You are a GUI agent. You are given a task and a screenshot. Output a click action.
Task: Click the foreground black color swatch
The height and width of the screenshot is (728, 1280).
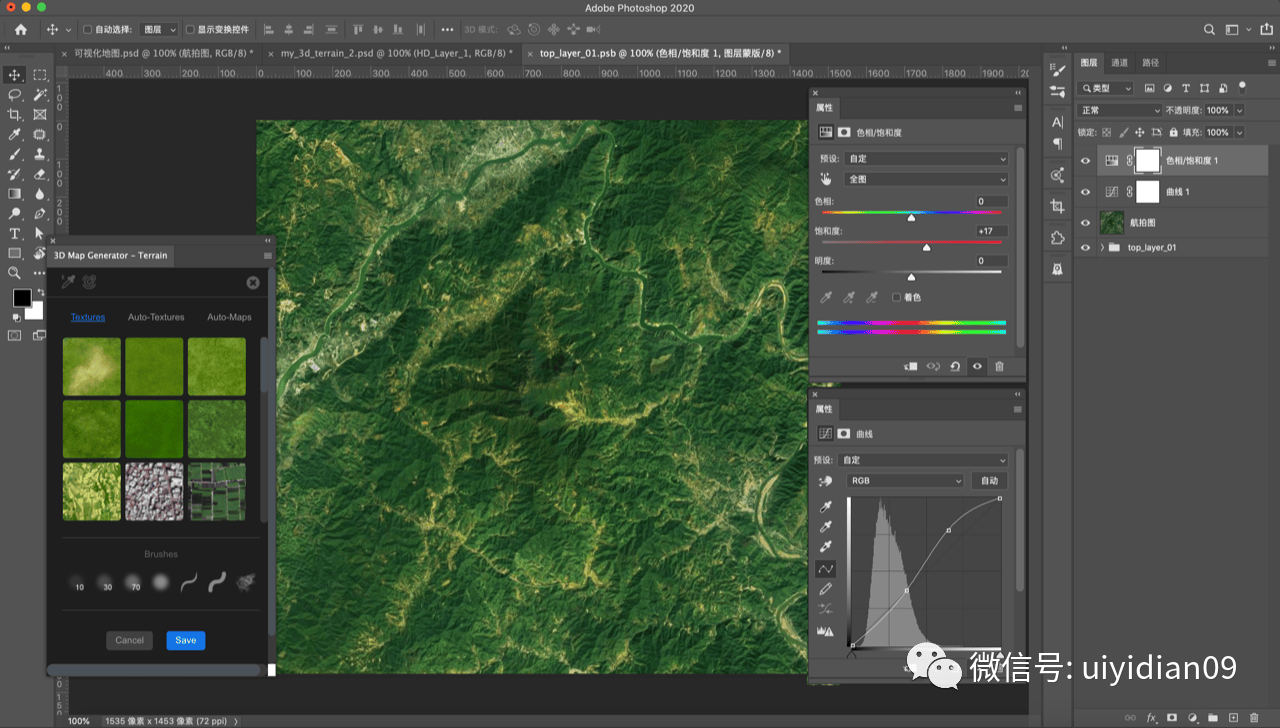pos(22,298)
